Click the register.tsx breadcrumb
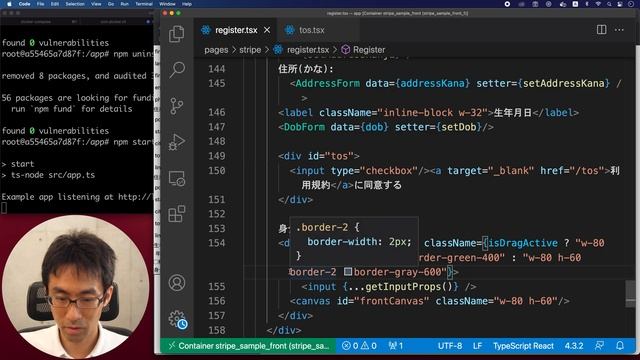This screenshot has width=640, height=360. 308,50
